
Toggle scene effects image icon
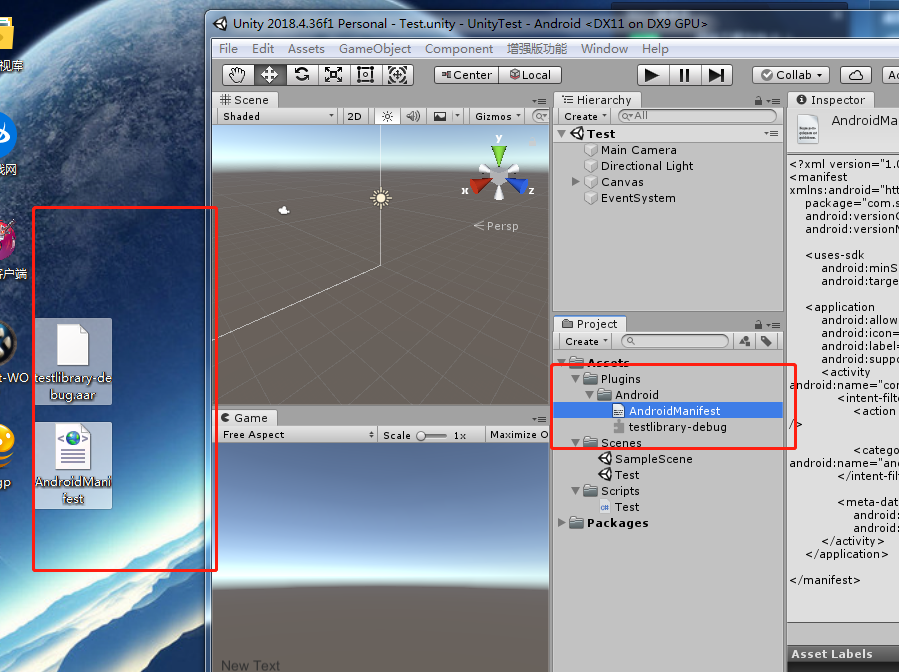click(x=440, y=116)
